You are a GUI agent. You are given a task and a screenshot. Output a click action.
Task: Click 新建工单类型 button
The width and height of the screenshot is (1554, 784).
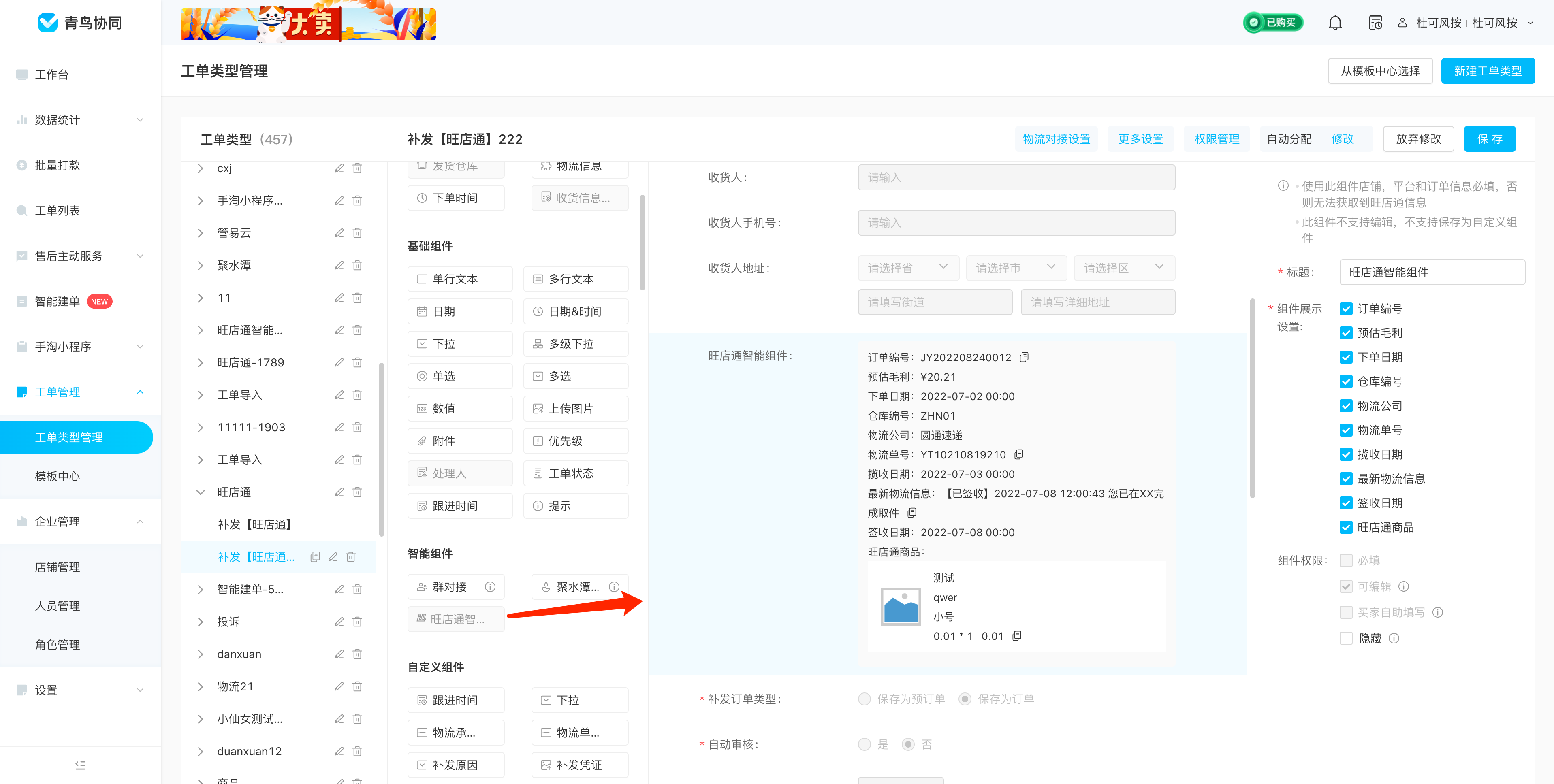pyautogui.click(x=1488, y=71)
